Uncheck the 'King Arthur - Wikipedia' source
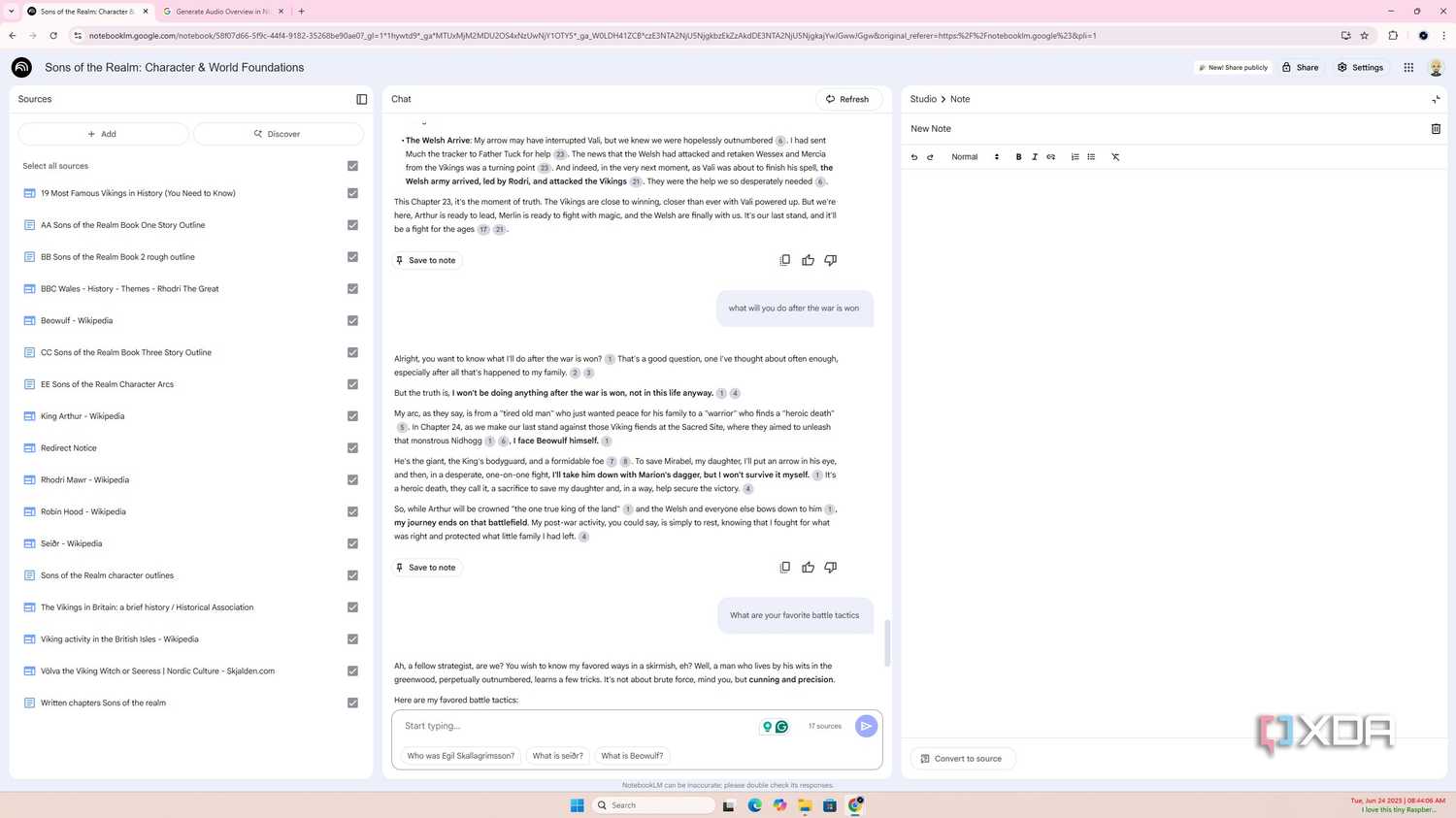Image resolution: width=1456 pixels, height=818 pixels. [352, 416]
